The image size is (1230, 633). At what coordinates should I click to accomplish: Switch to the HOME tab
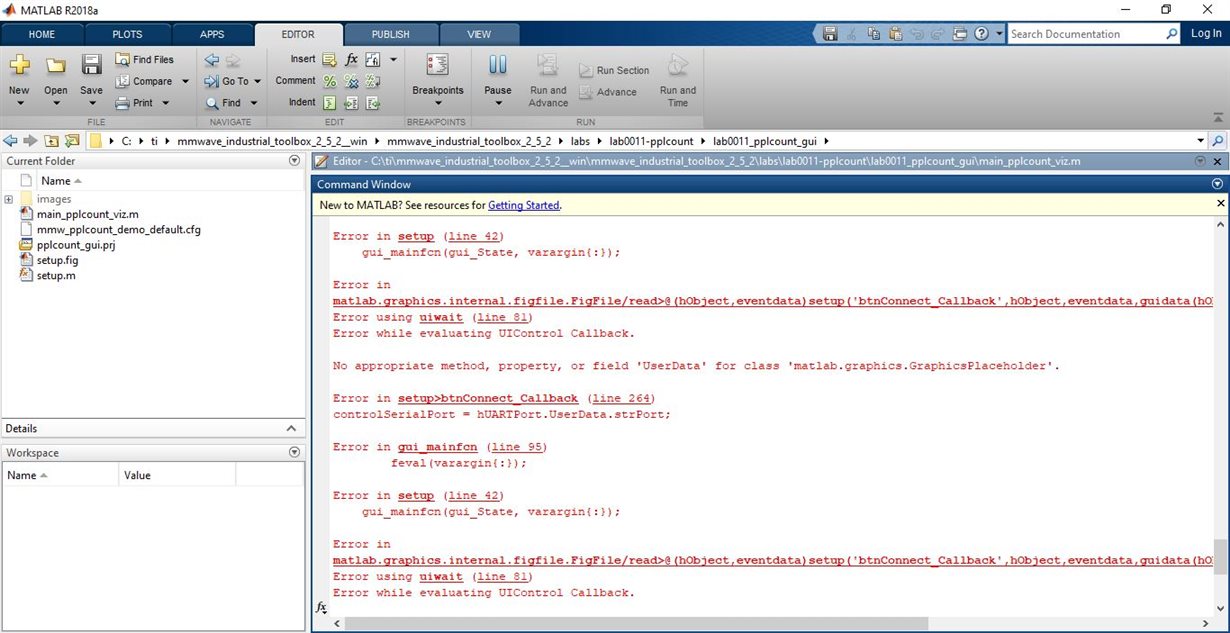click(x=42, y=34)
